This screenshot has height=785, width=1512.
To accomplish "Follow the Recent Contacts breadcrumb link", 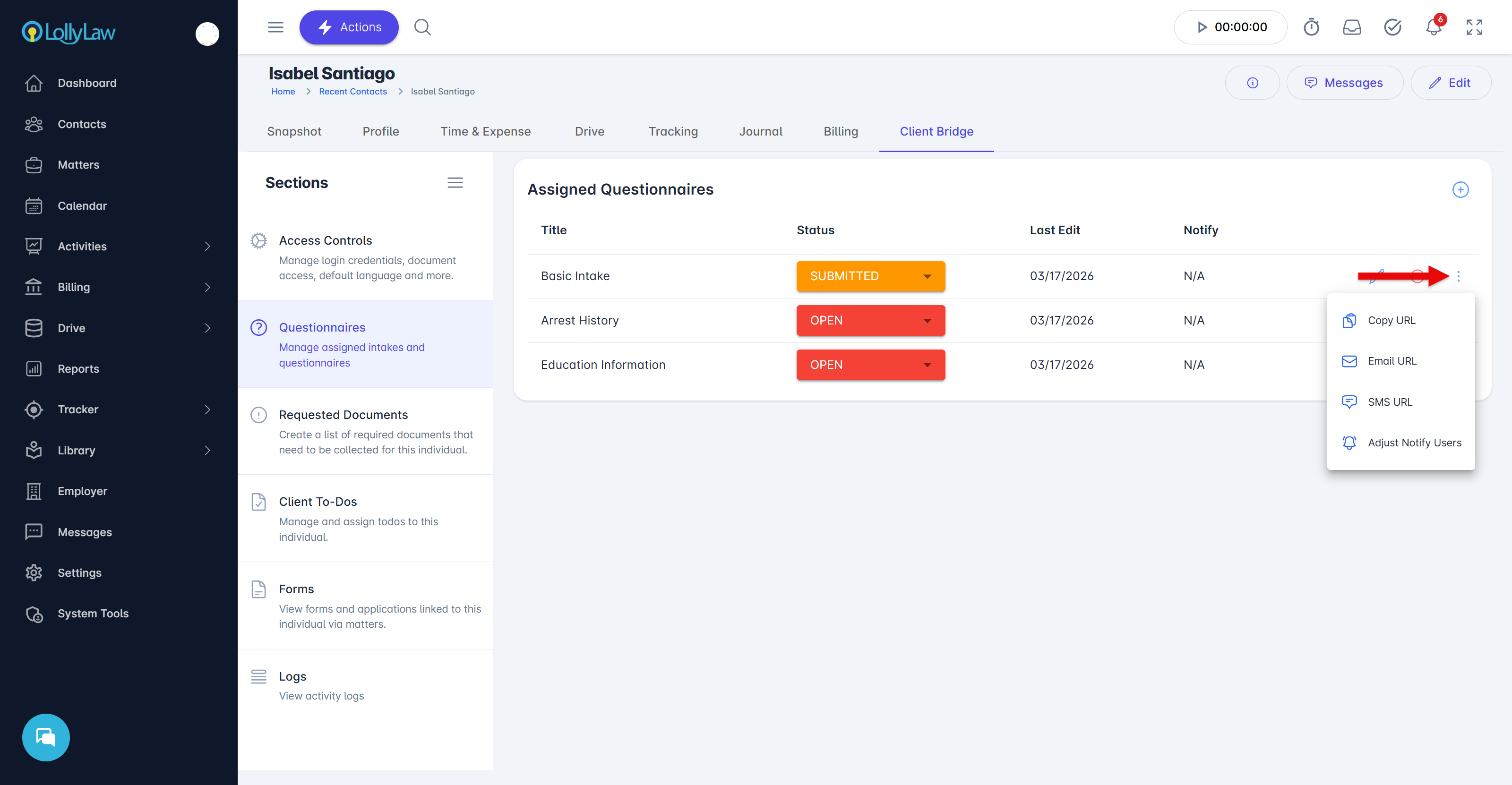I will pos(353,92).
